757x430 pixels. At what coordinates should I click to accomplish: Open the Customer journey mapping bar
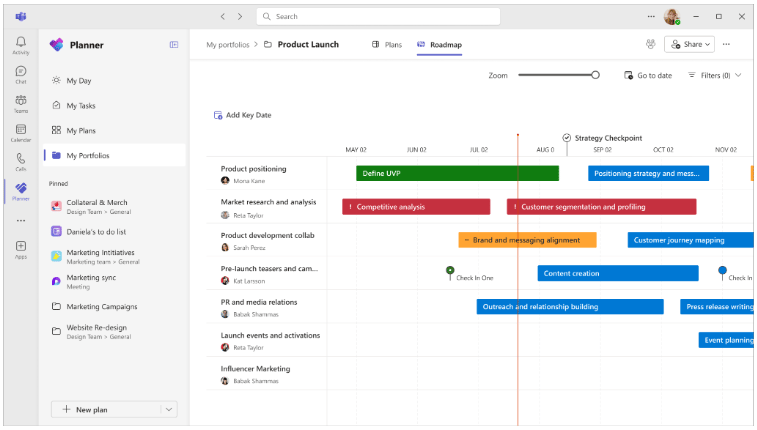(690, 240)
